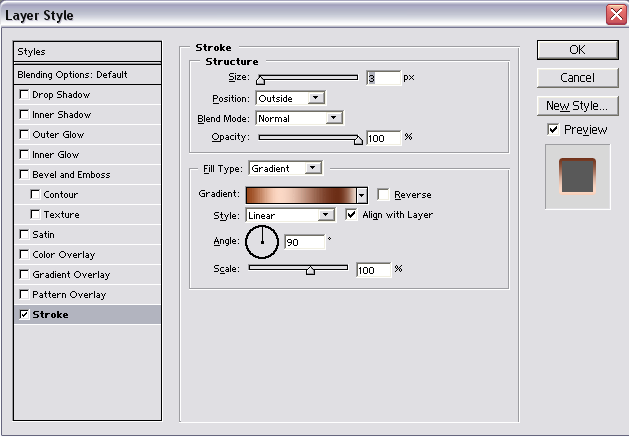The height and width of the screenshot is (437, 629).
Task: Enable the Gradient Overlay checkbox
Action: tap(24, 274)
